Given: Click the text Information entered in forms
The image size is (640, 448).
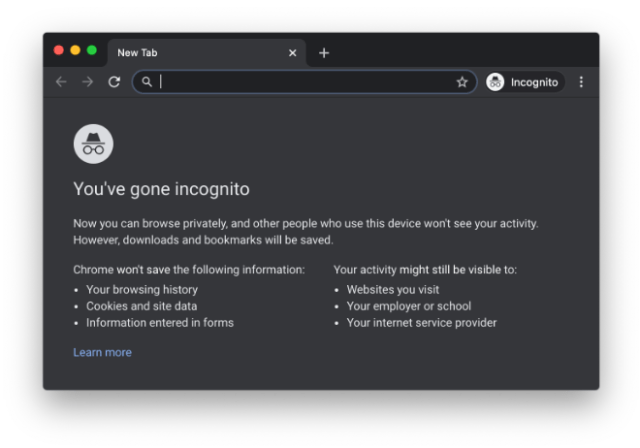Looking at the screenshot, I should click(x=160, y=323).
